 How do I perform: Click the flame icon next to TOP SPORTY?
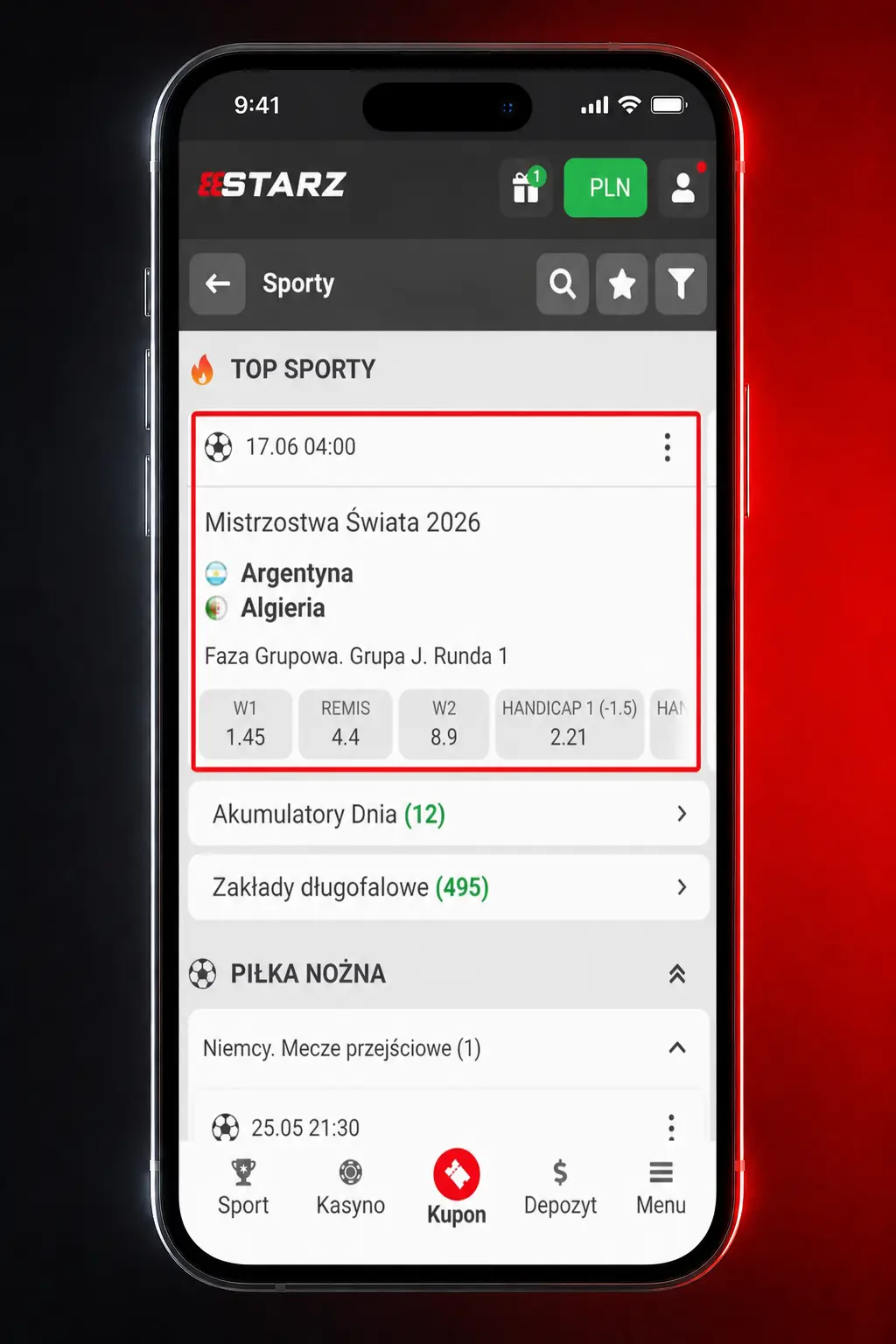202,369
